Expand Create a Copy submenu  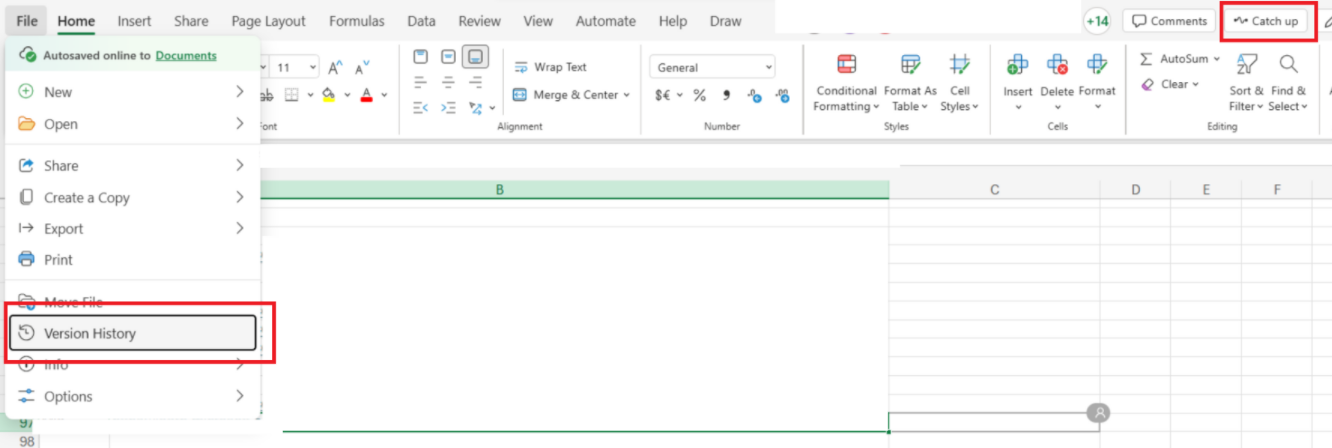point(132,198)
